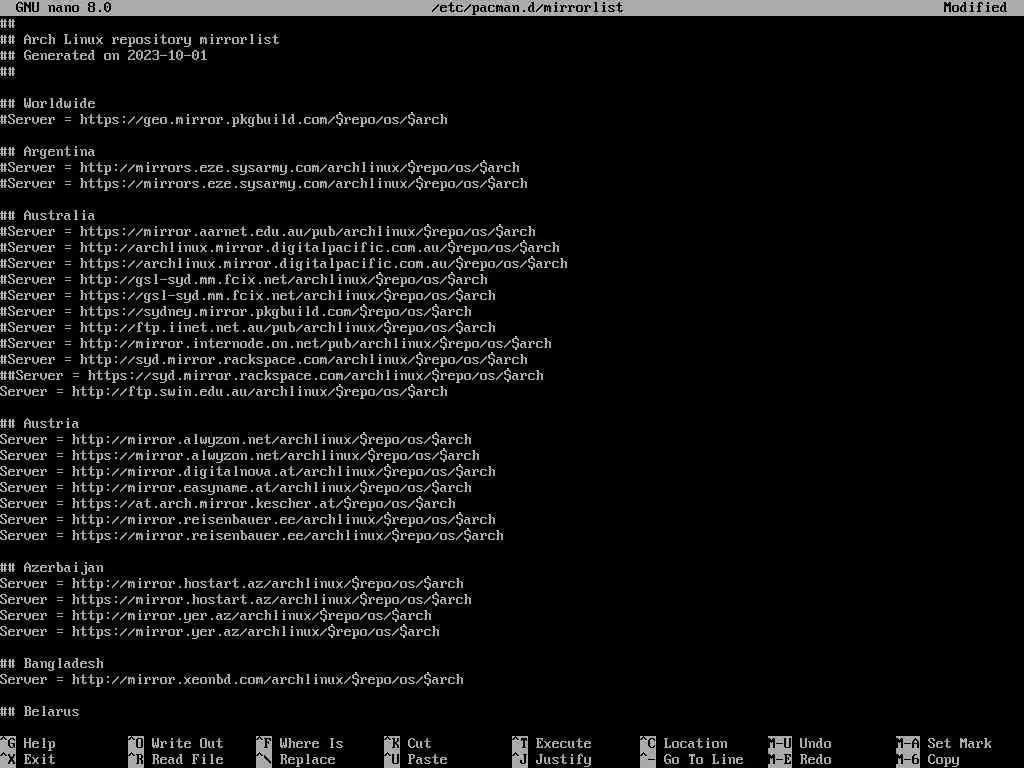Place cursor on Arch Linux repository mirrorlist line
1024x768 pixels.
click(x=140, y=39)
